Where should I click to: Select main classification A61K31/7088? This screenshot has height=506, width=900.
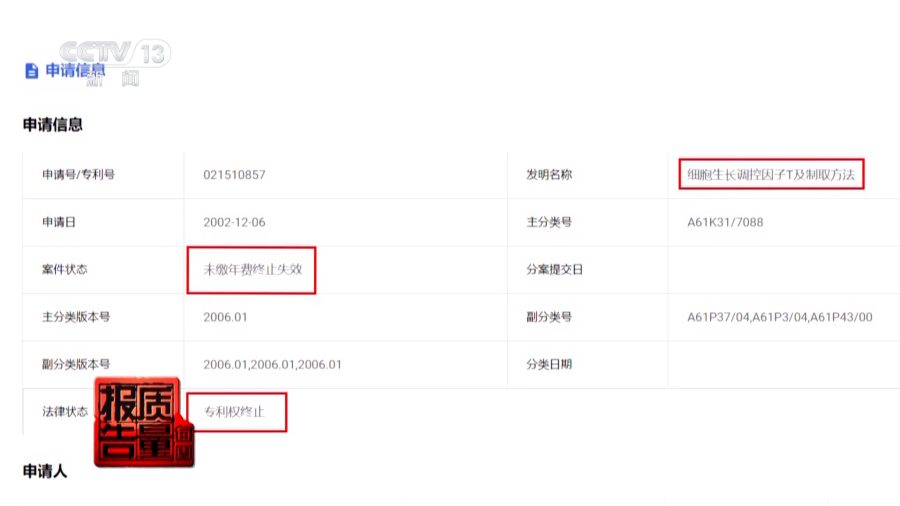point(724,222)
